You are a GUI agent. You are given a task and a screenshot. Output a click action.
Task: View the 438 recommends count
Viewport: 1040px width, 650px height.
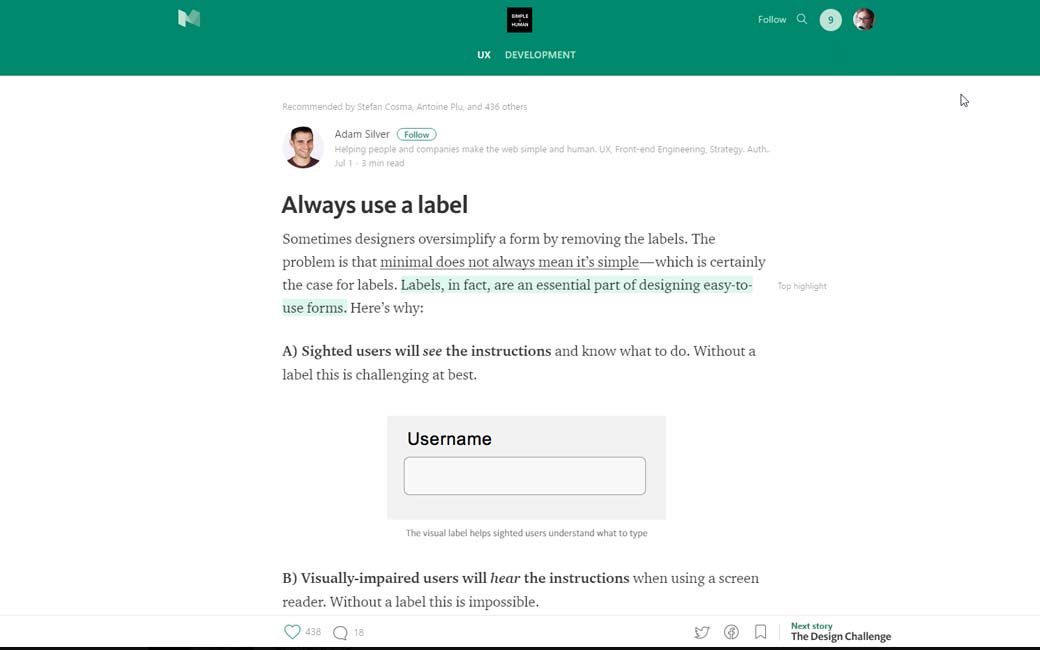tap(313, 632)
